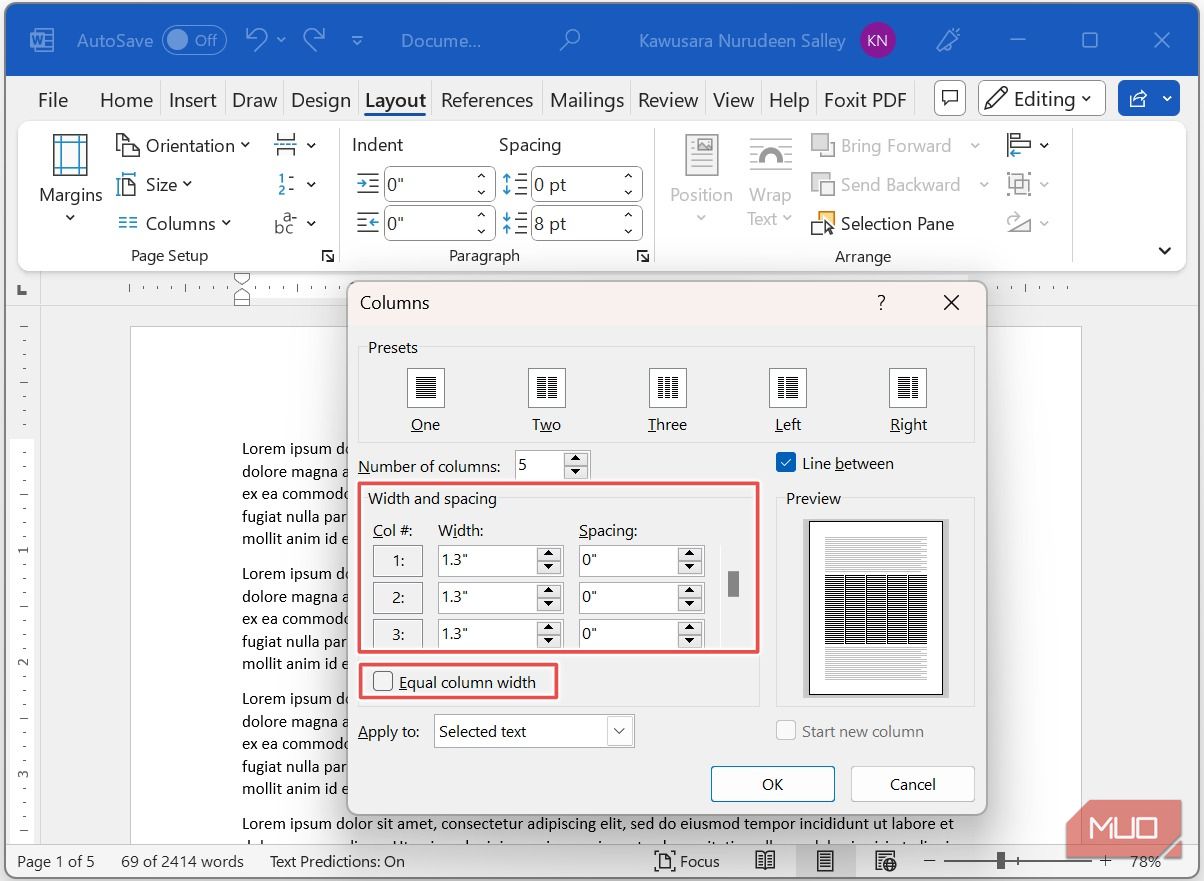Open the Apply to dropdown list
The image size is (1204, 881).
tap(534, 731)
